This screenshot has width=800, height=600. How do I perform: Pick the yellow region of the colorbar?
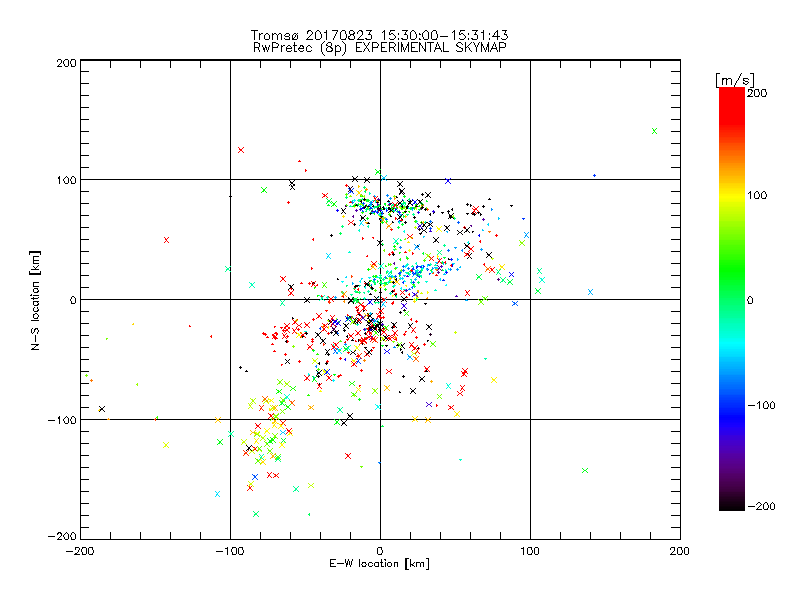coord(732,195)
